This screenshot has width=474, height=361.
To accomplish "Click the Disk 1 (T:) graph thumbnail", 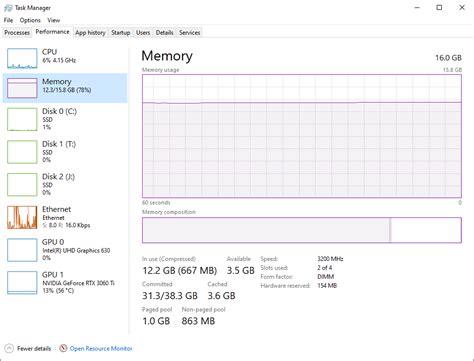I will point(22,152).
